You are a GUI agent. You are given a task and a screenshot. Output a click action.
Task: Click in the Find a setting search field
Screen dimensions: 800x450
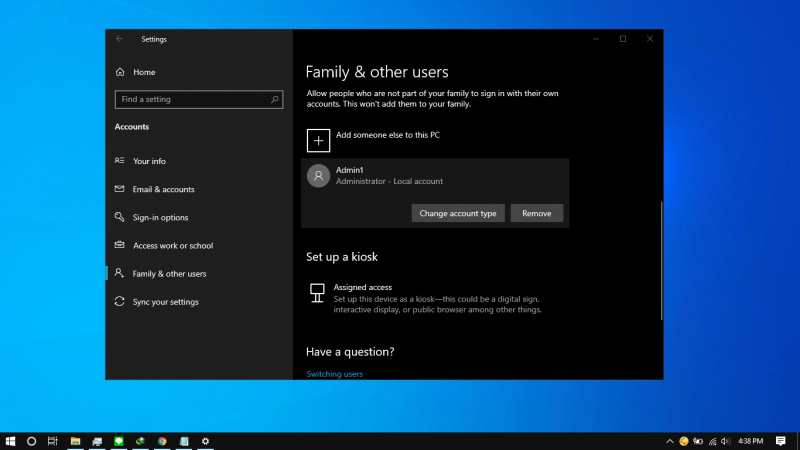[199, 99]
